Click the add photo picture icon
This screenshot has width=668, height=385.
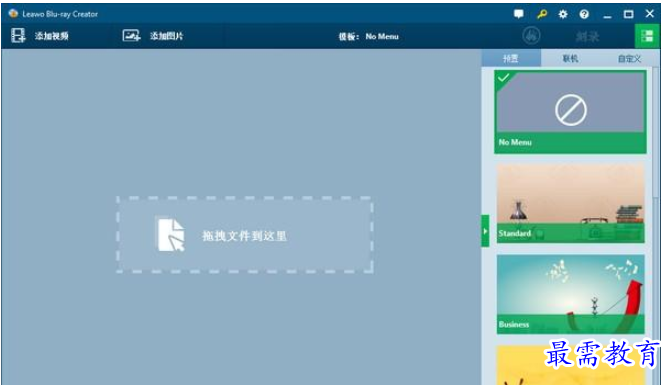click(131, 36)
